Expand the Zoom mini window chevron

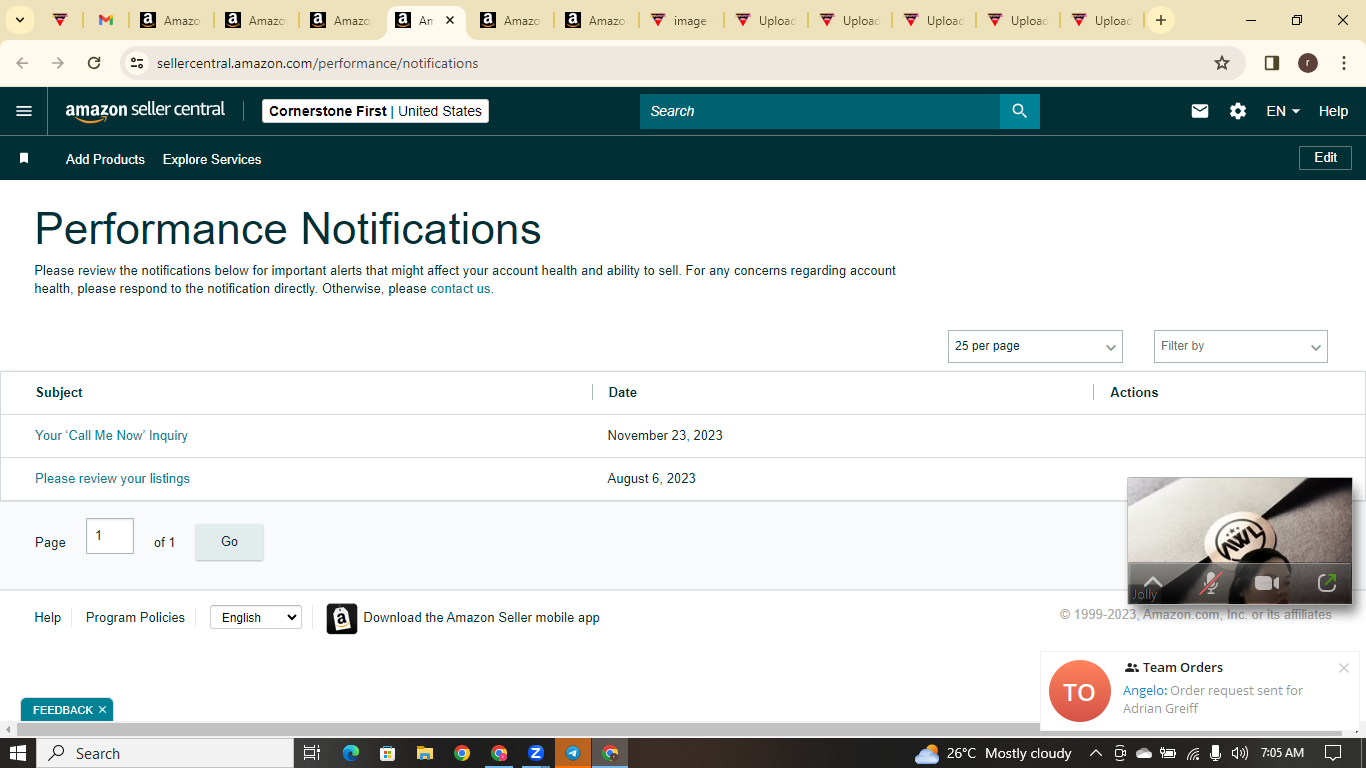[x=1153, y=582]
